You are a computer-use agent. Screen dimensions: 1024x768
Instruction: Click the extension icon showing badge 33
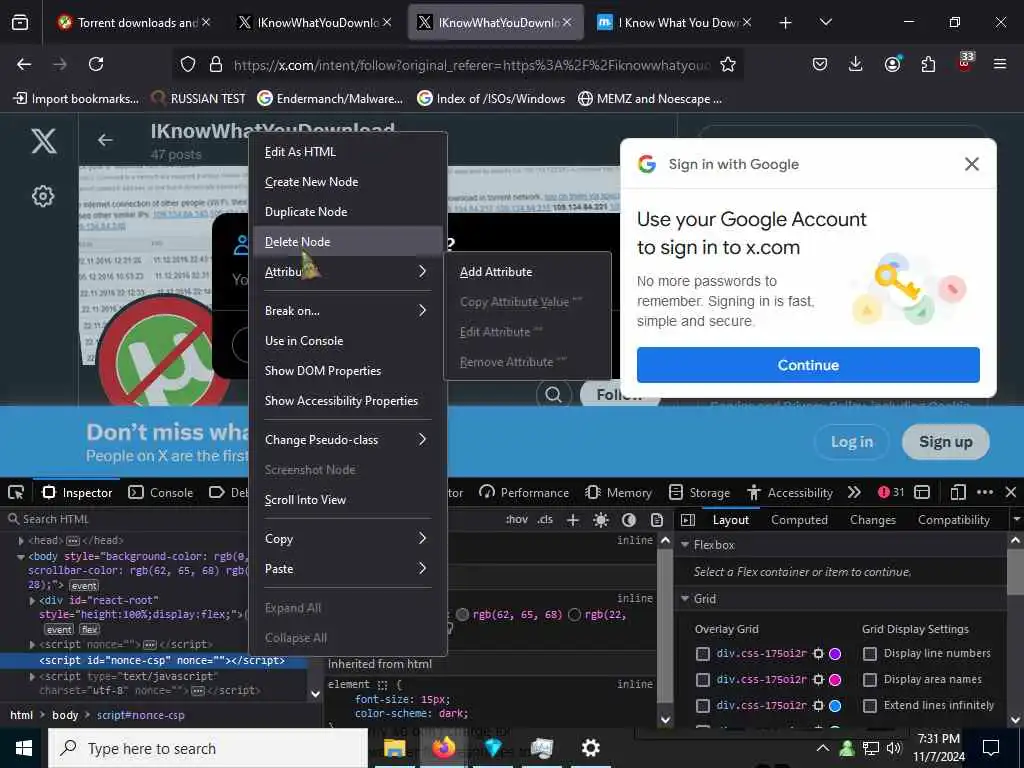point(965,62)
